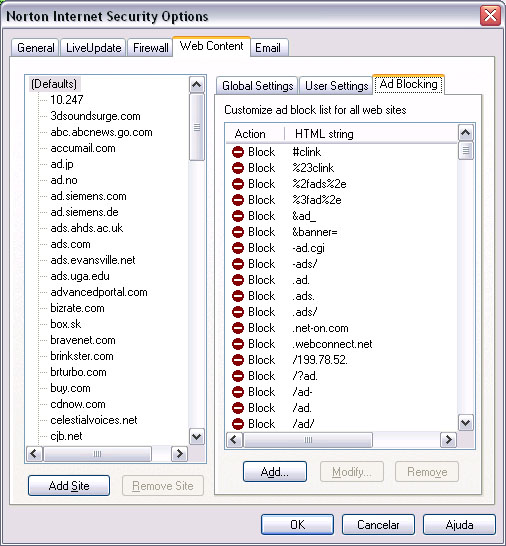Click the Add... button under ad block list
Screen dimensions: 506x546
(x=275, y=472)
